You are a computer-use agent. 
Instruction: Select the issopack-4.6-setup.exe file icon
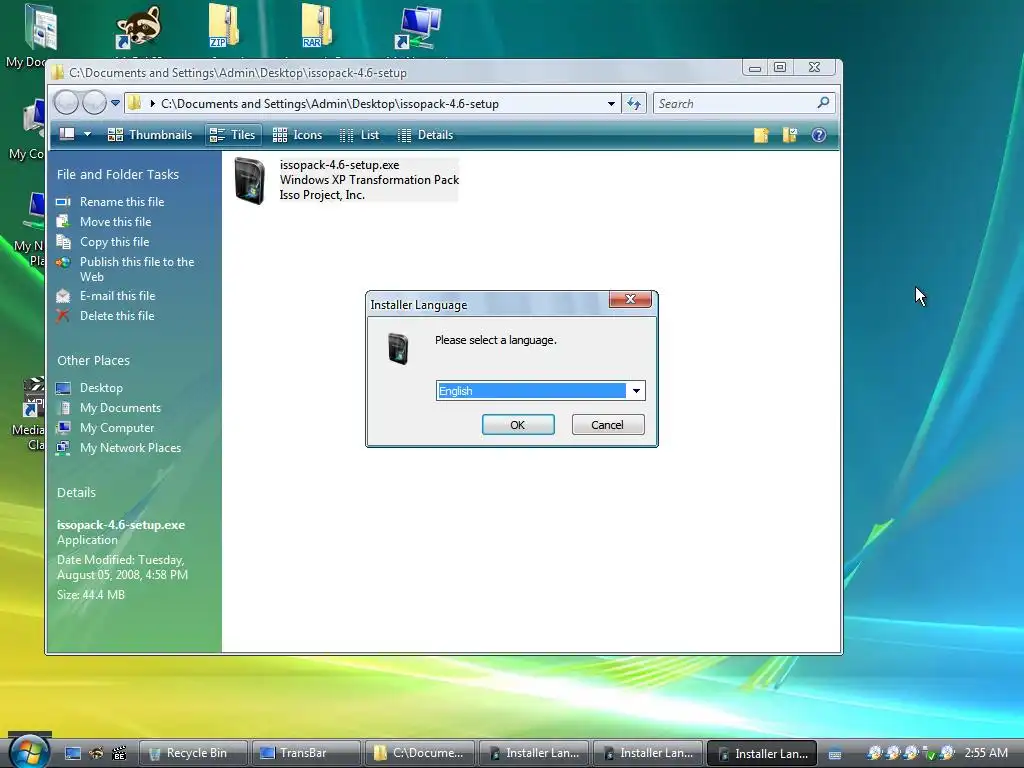coord(249,181)
